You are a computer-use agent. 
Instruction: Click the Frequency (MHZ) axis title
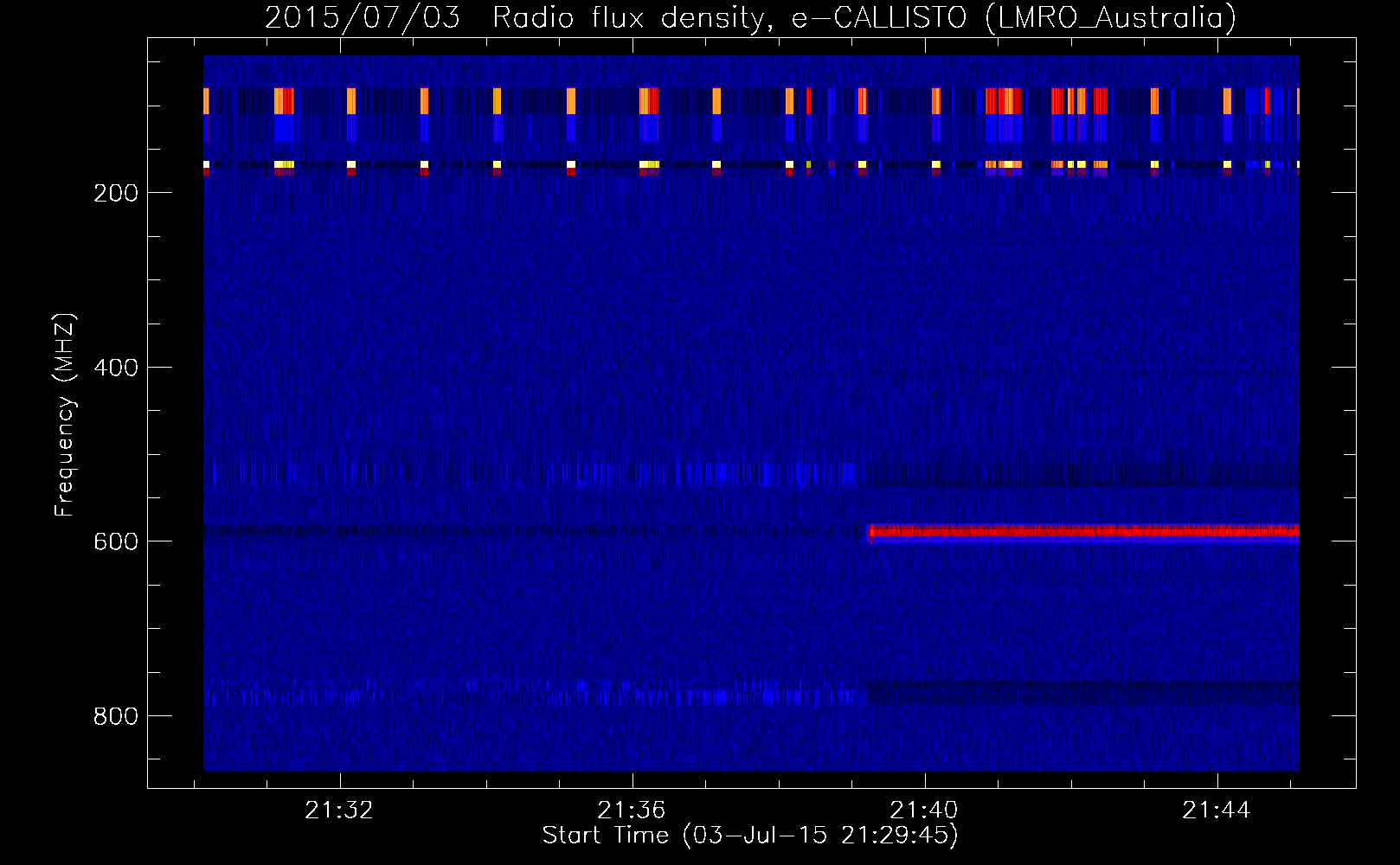pyautogui.click(x=65, y=414)
